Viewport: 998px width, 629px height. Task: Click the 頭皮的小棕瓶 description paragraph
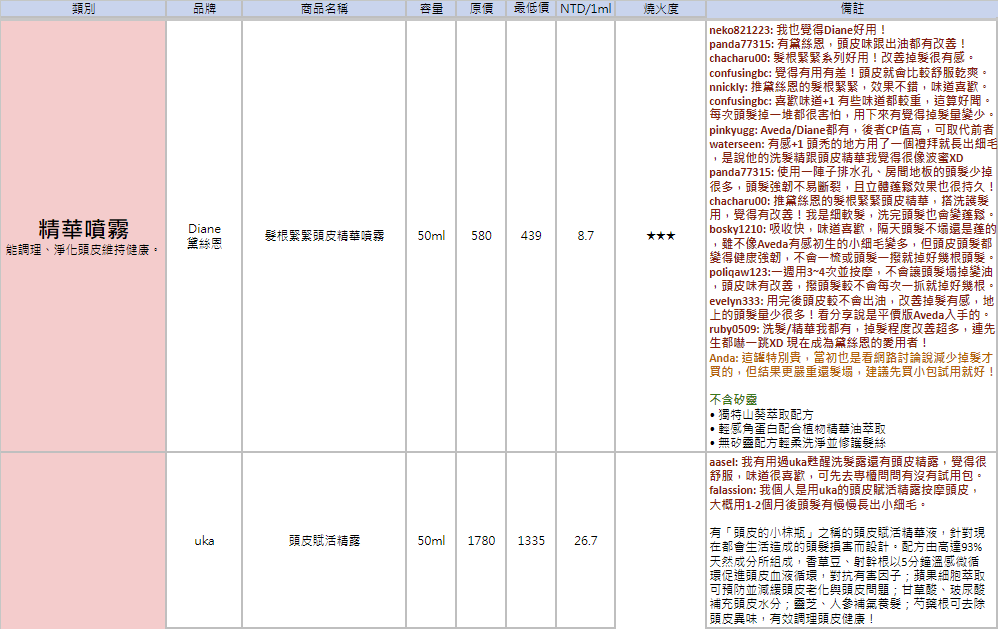(848, 576)
